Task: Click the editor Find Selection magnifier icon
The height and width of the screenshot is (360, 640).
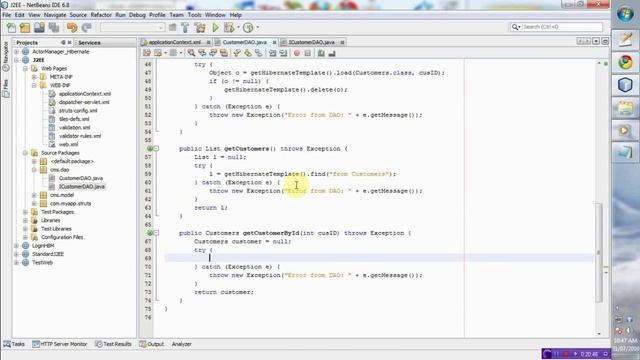Action: [191, 53]
